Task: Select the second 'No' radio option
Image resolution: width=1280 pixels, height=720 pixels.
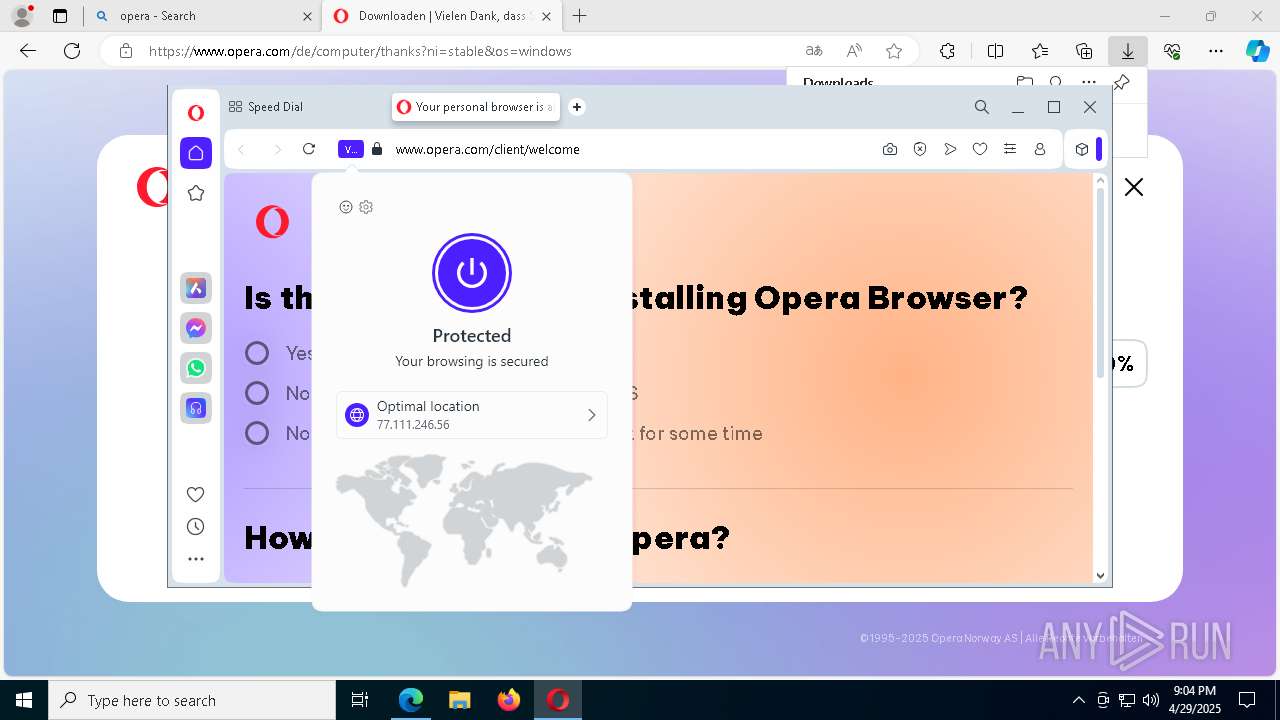Action: (x=257, y=393)
